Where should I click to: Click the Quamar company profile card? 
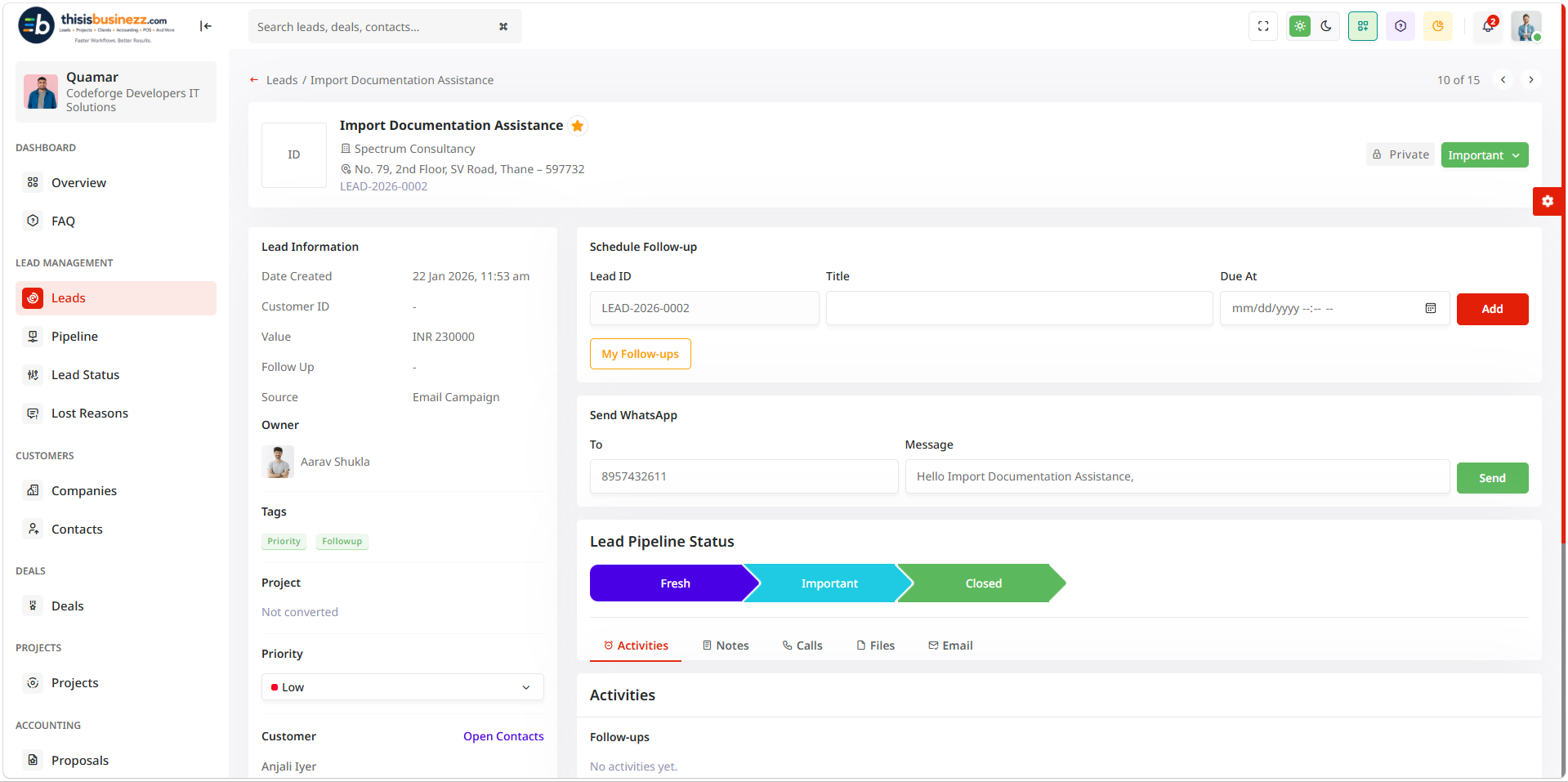point(116,92)
